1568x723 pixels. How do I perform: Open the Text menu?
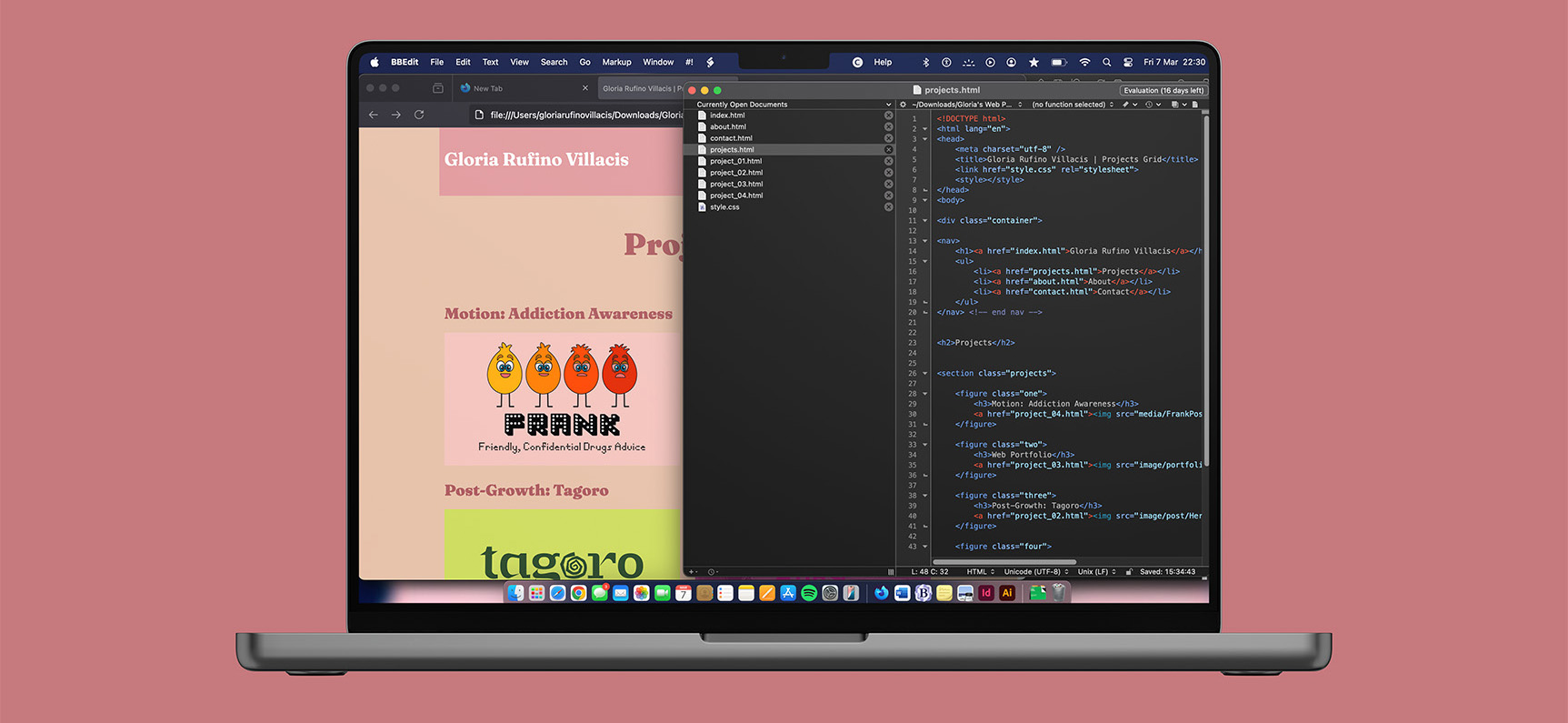click(491, 62)
